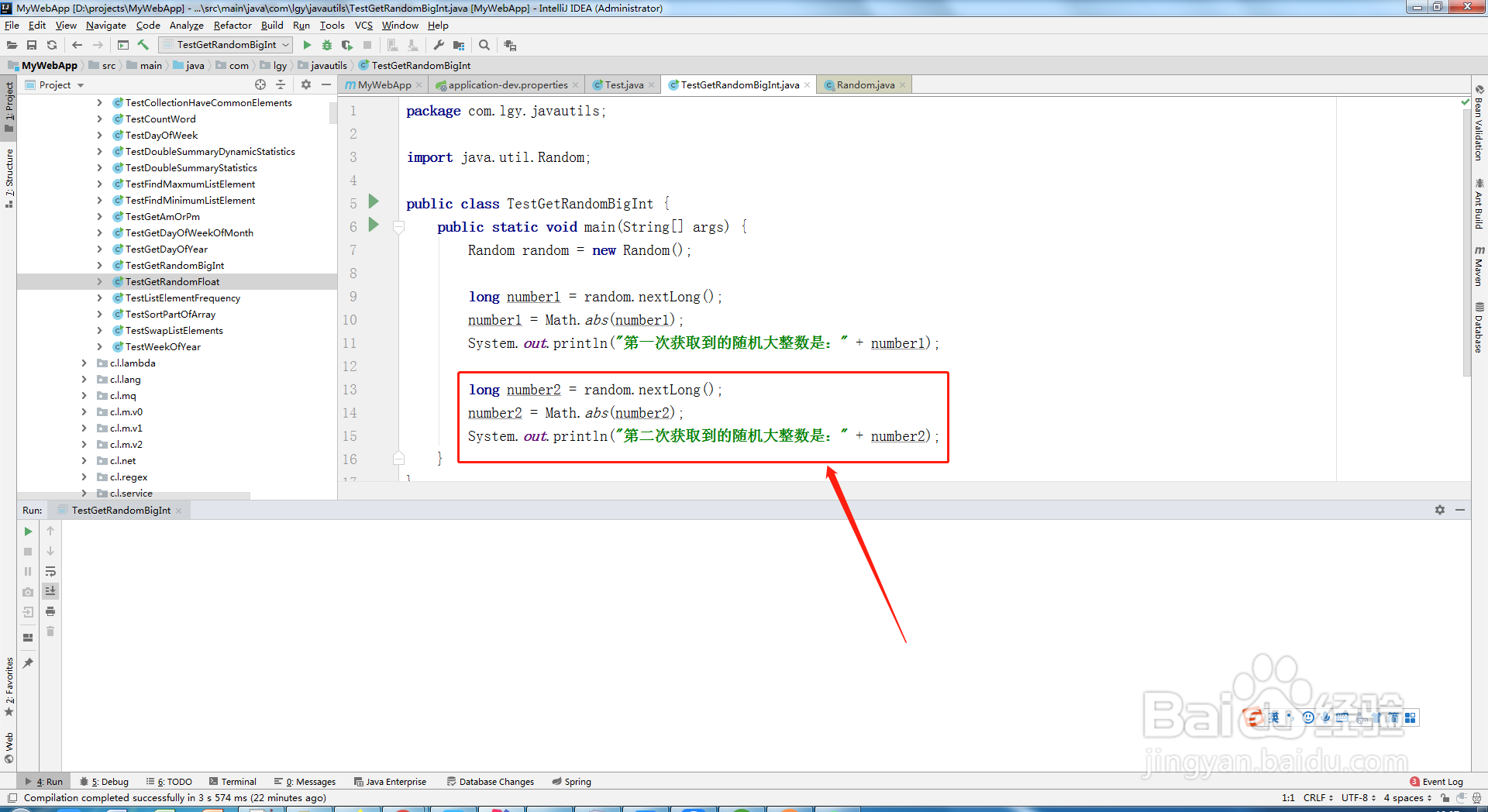This screenshot has height=812, width=1488.
Task: Click the Synchronize refresh toolbar icon
Action: (52, 45)
